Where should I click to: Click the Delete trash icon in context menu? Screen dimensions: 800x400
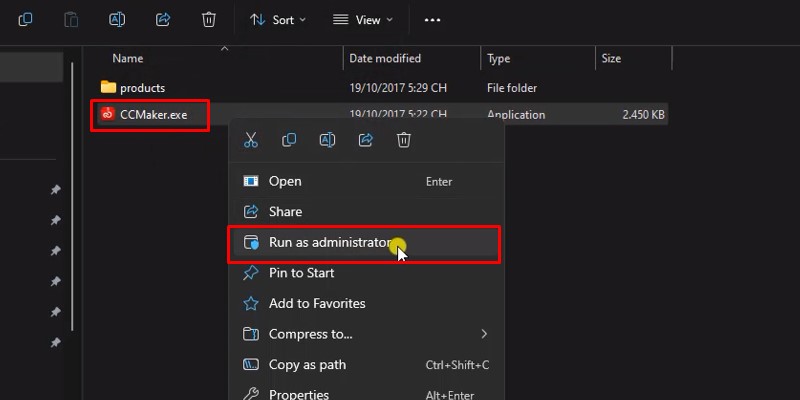[404, 140]
